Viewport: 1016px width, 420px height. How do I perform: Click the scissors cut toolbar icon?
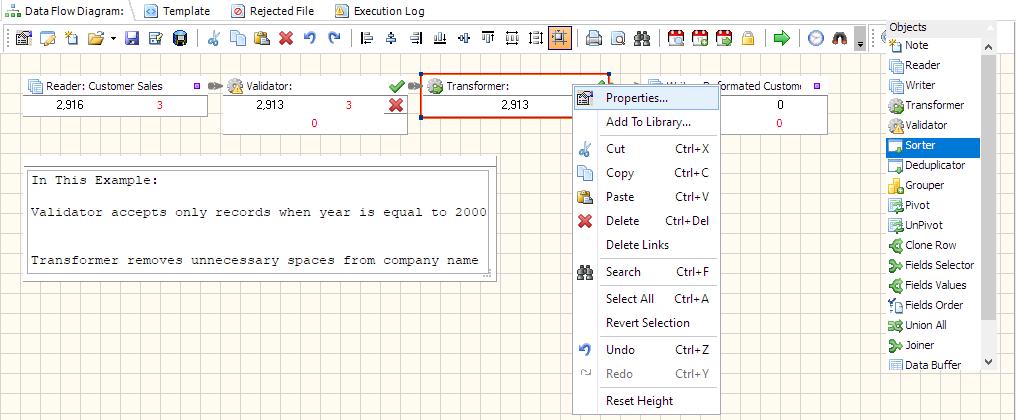[213, 39]
